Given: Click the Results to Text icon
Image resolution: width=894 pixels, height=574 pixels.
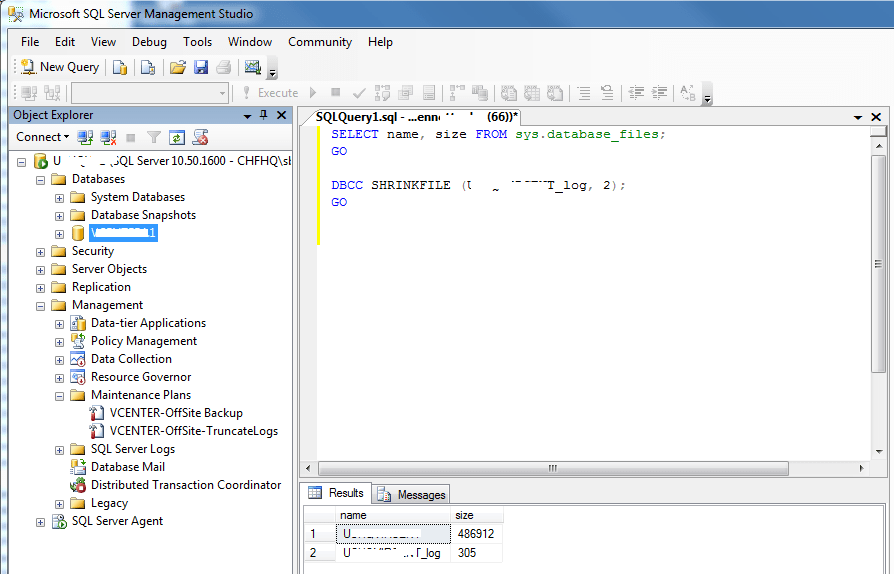Looking at the screenshot, I should (x=509, y=92).
